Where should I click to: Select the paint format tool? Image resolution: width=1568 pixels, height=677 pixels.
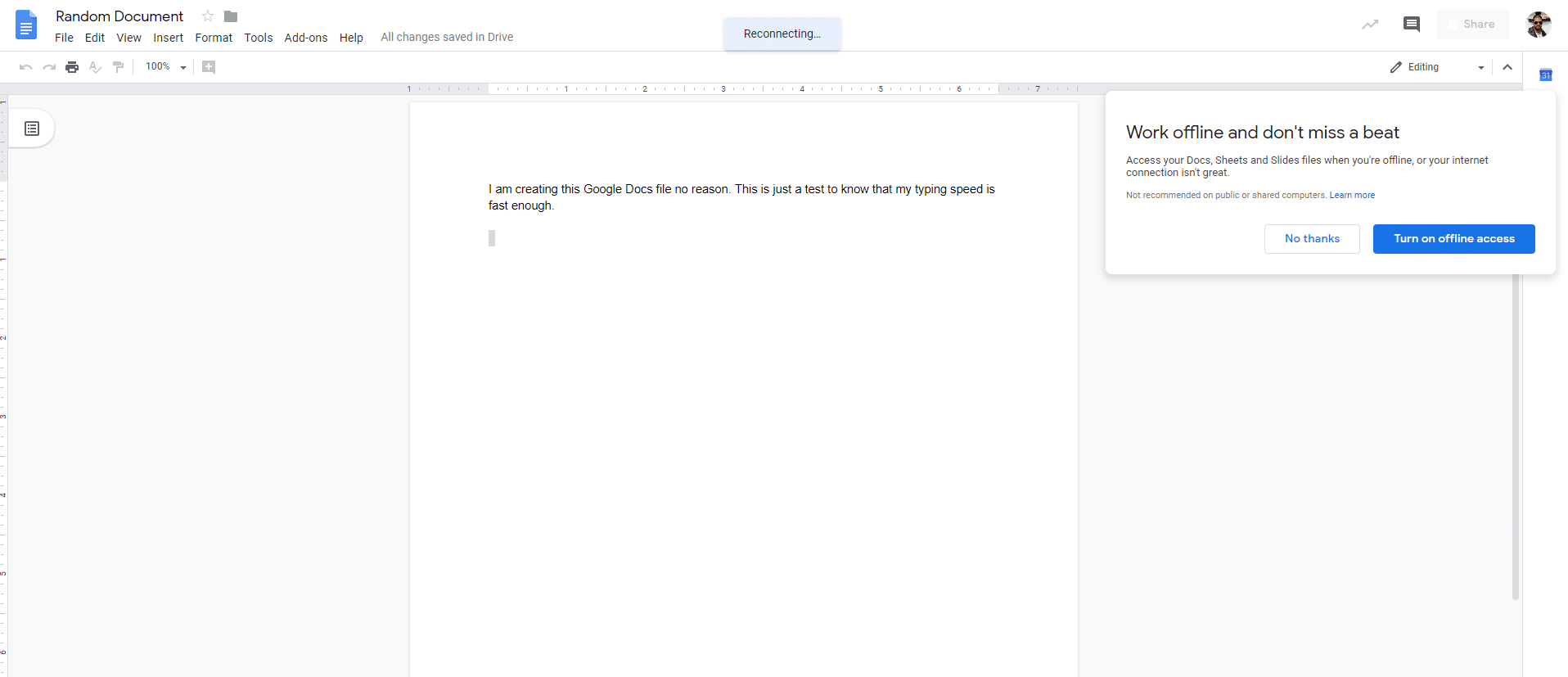click(x=118, y=67)
